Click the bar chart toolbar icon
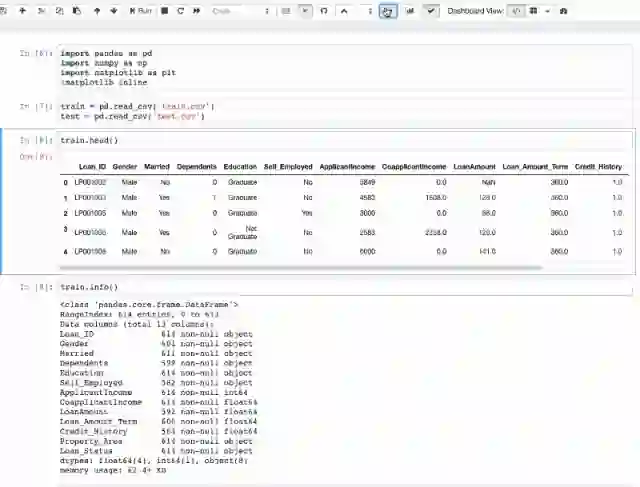This screenshot has height=487, width=640. [409, 11]
